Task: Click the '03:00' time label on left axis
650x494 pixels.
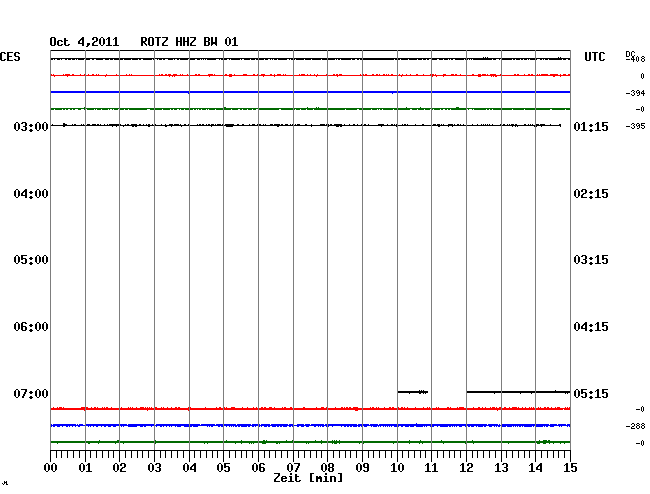Action: pyautogui.click(x=31, y=126)
